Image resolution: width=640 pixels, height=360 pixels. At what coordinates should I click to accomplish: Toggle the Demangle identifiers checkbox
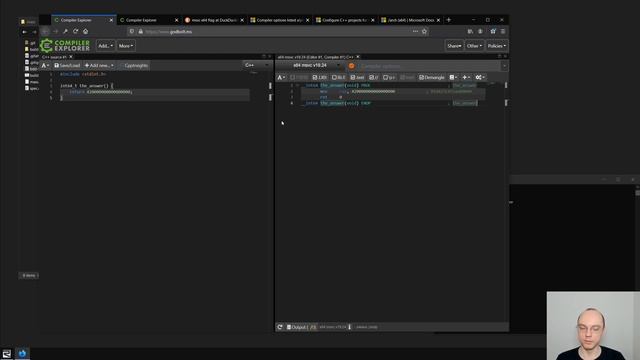pyautogui.click(x=431, y=77)
